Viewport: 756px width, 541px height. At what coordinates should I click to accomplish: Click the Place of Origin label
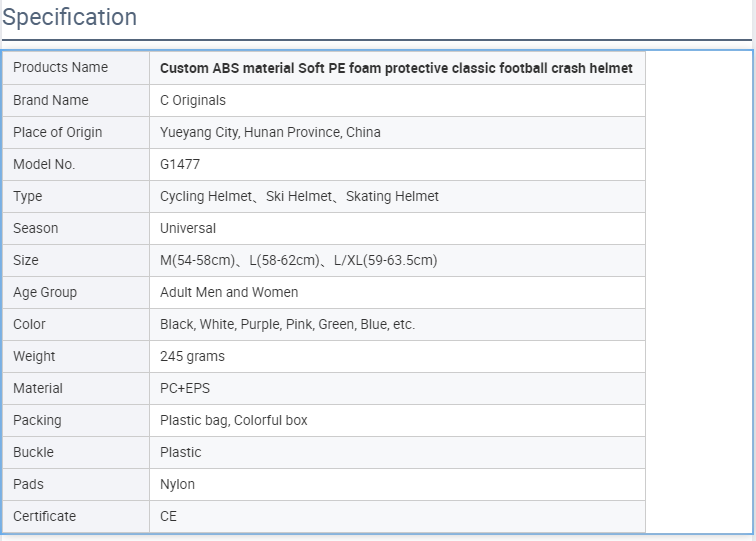[57, 132]
